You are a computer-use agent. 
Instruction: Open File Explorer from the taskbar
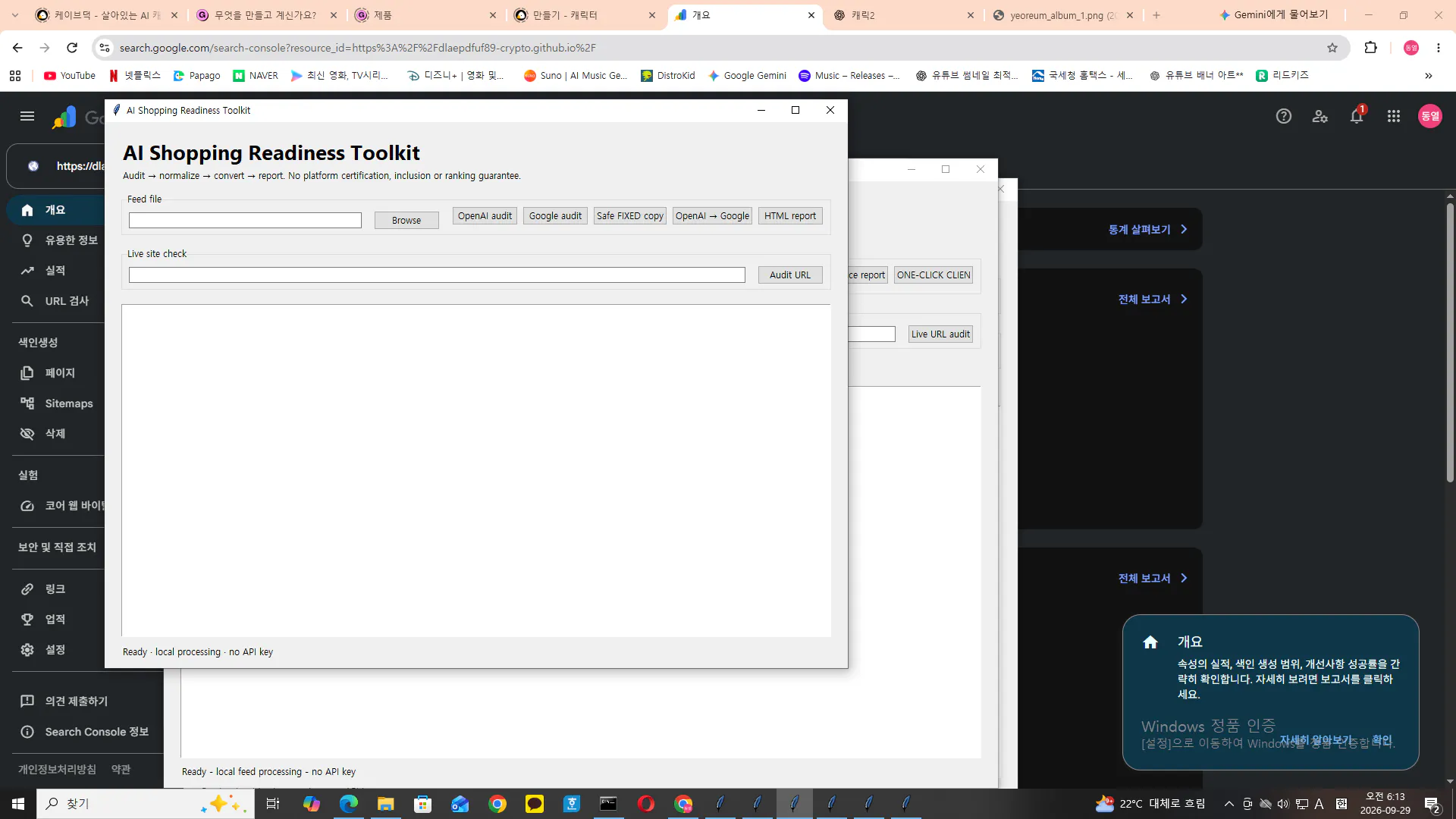(x=386, y=804)
